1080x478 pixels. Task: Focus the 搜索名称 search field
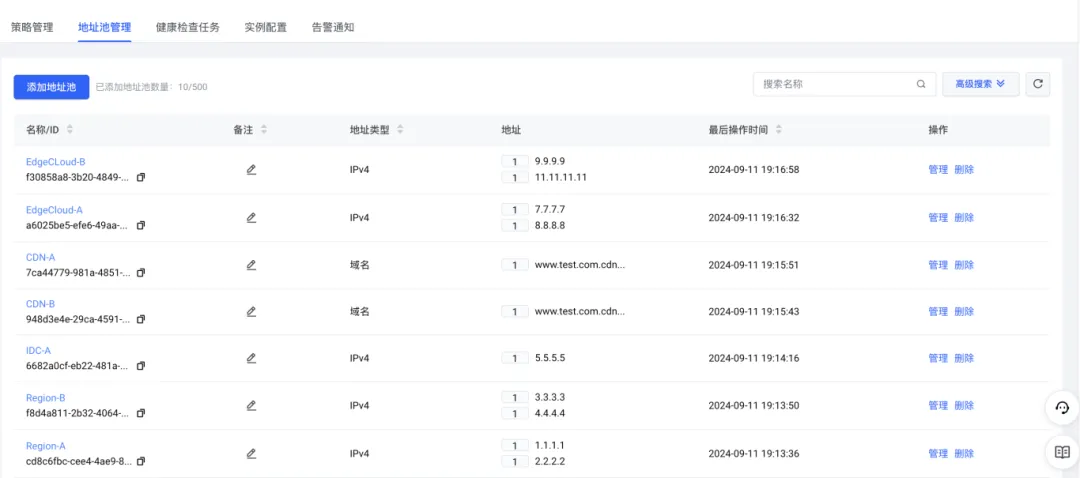click(x=835, y=84)
